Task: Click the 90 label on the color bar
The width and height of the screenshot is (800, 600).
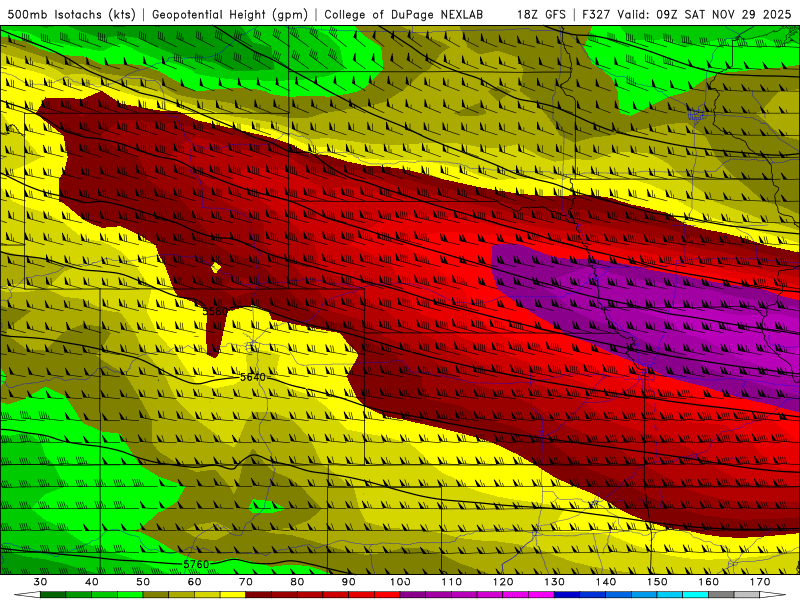Action: [349, 582]
